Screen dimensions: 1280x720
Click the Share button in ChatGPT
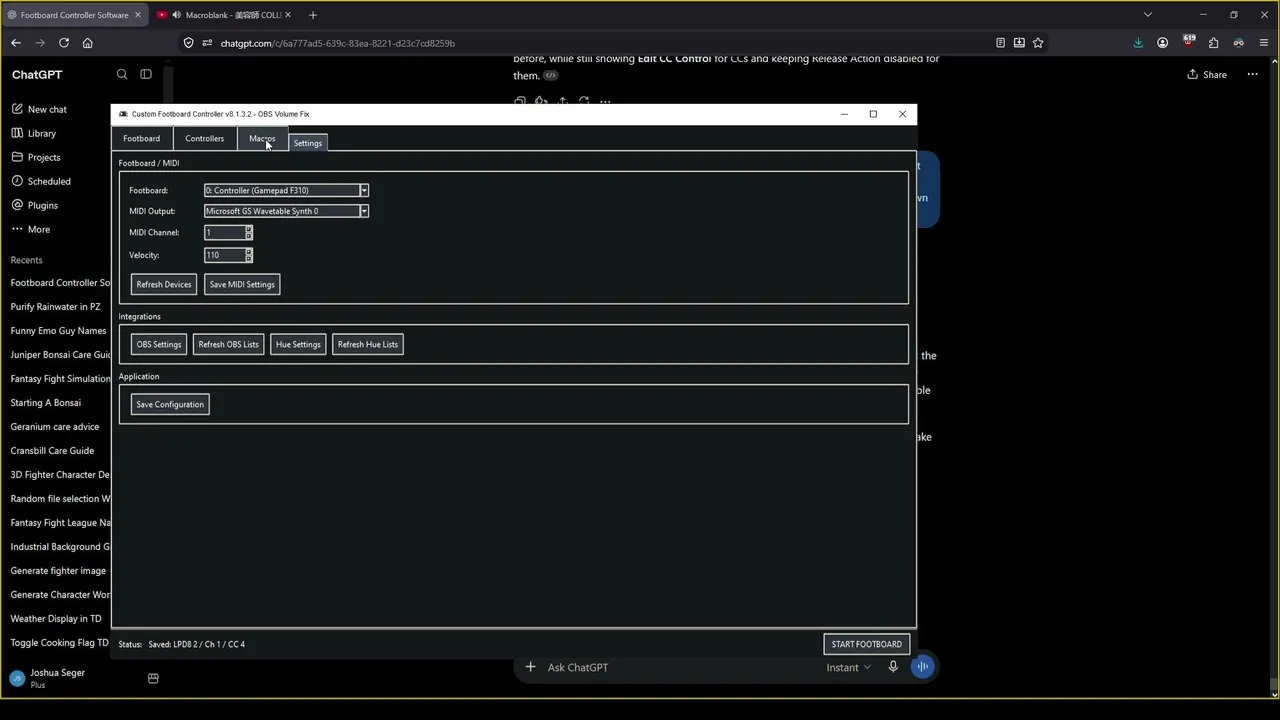pos(1207,75)
